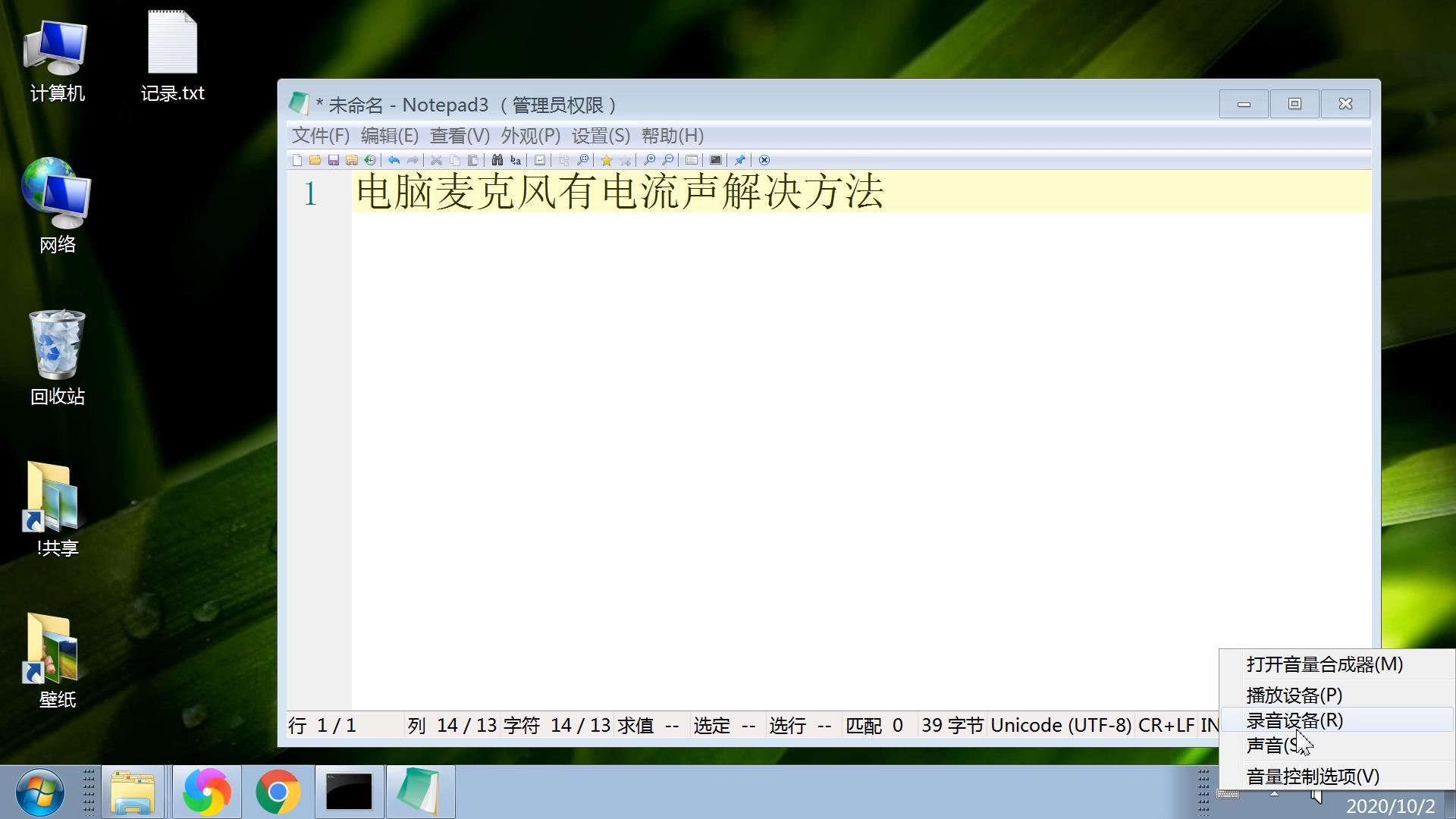Undo the last edit with the blue arrow
Viewport: 1456px width, 819px height.
(394, 160)
